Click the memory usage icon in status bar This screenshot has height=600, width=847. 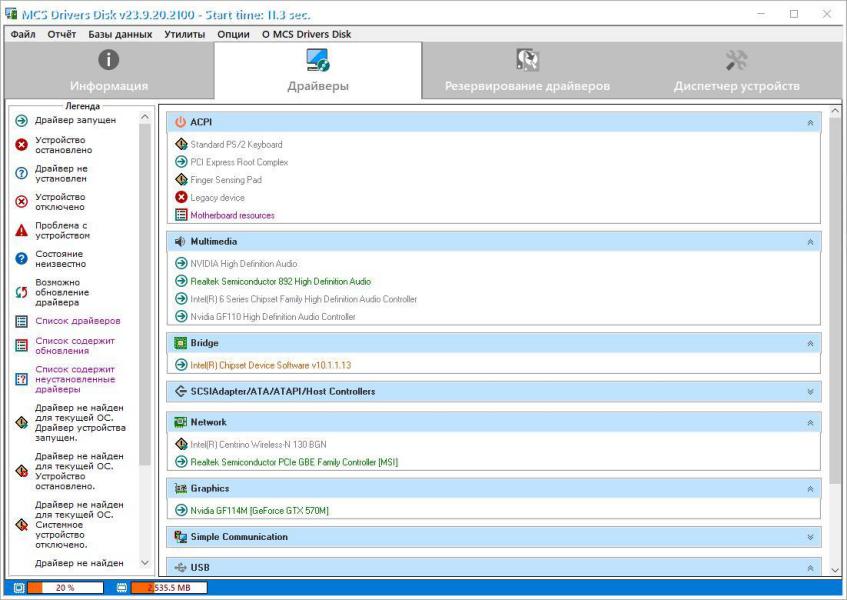click(122, 588)
